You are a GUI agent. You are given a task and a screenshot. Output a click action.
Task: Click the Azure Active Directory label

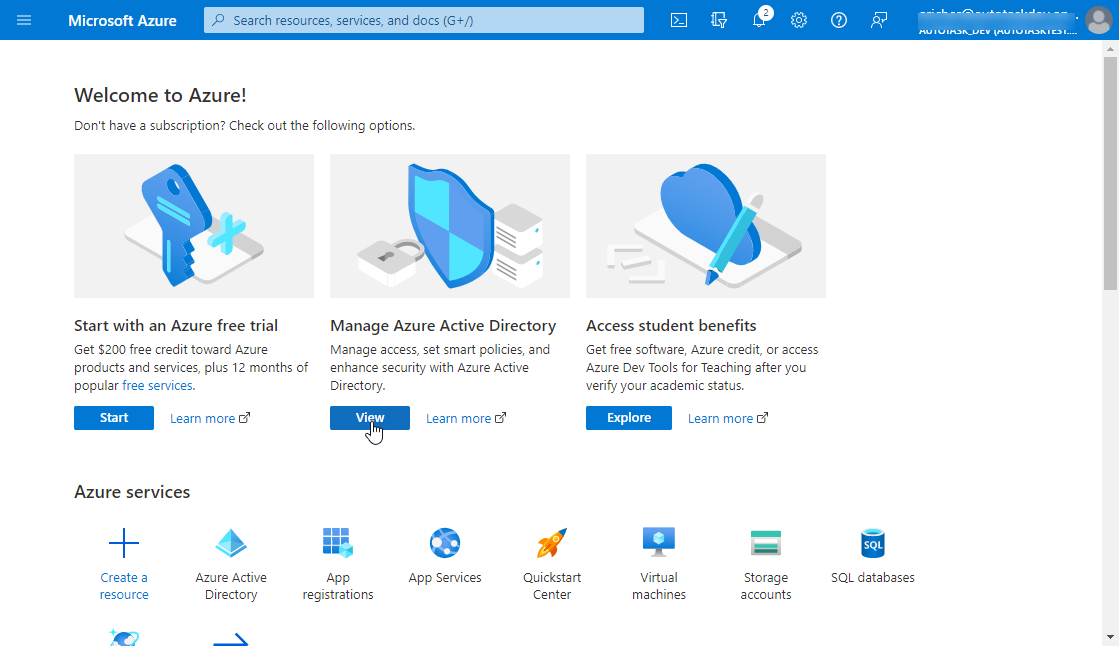231,586
